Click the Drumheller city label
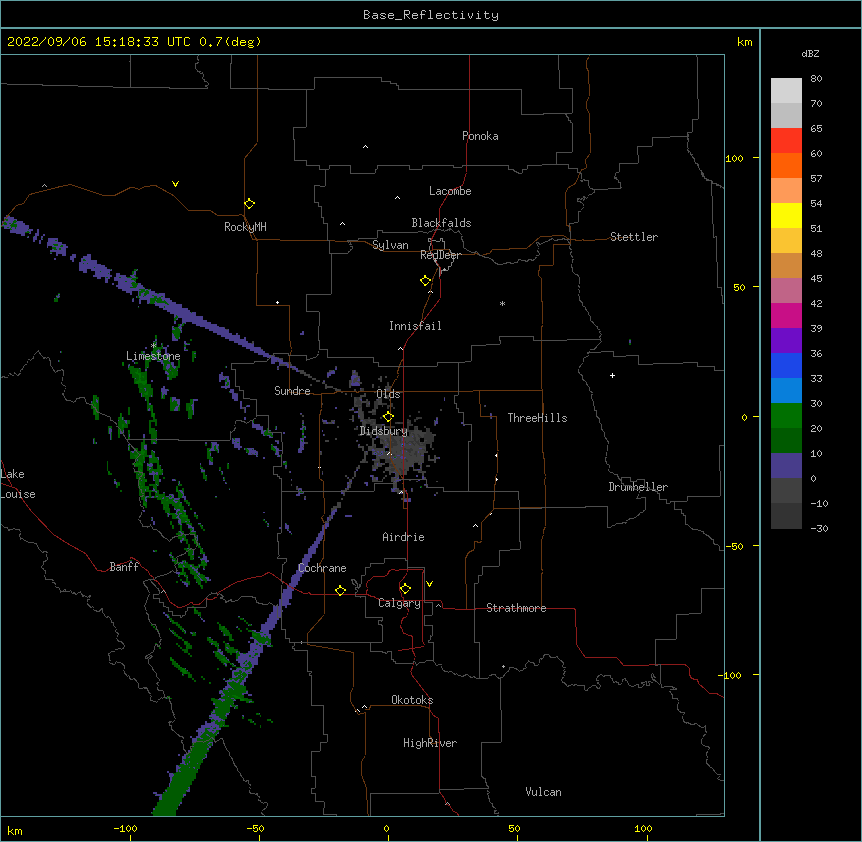This screenshot has height=842, width=862. 638,487
